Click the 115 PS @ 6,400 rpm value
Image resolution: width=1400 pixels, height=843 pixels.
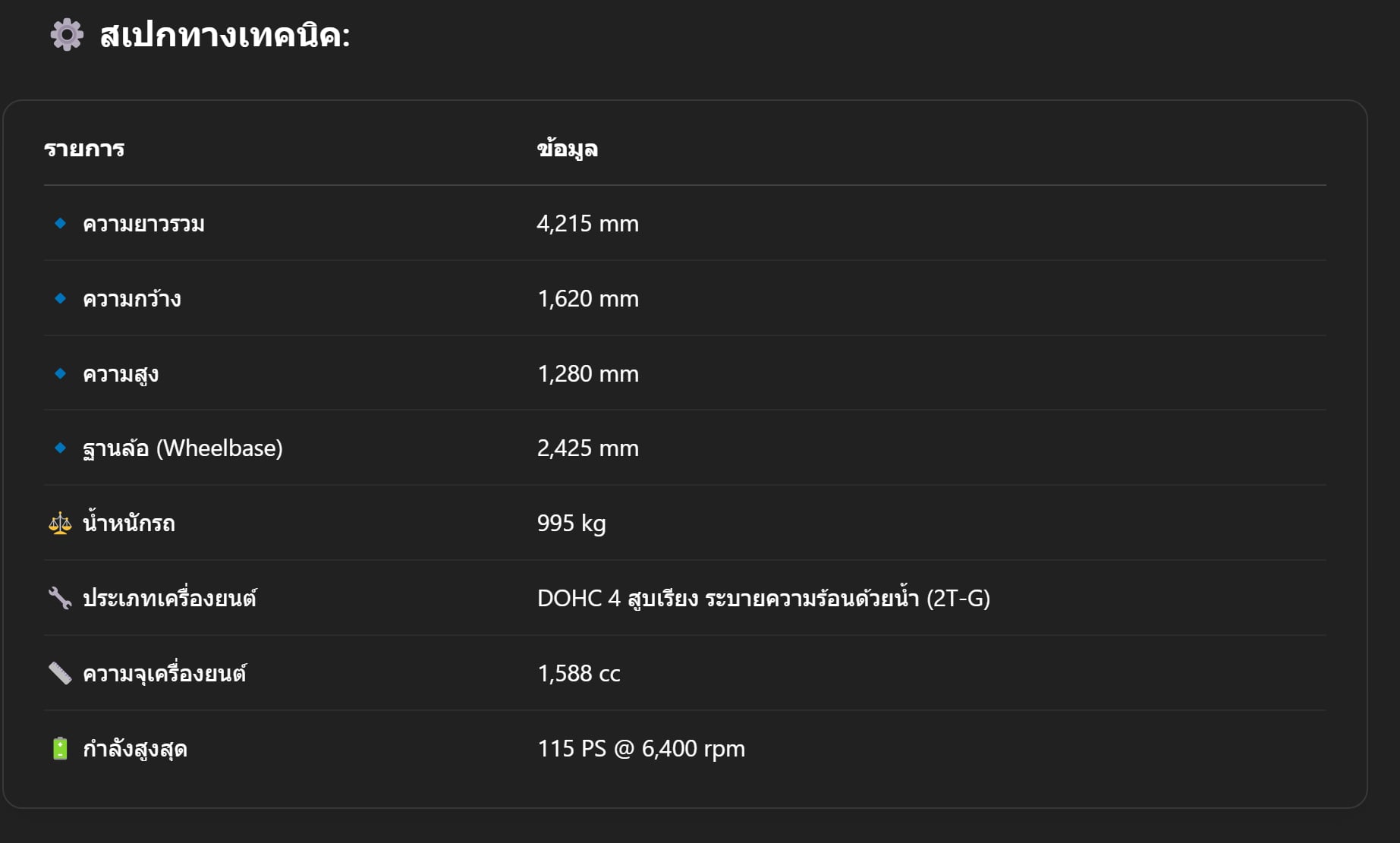click(x=641, y=749)
